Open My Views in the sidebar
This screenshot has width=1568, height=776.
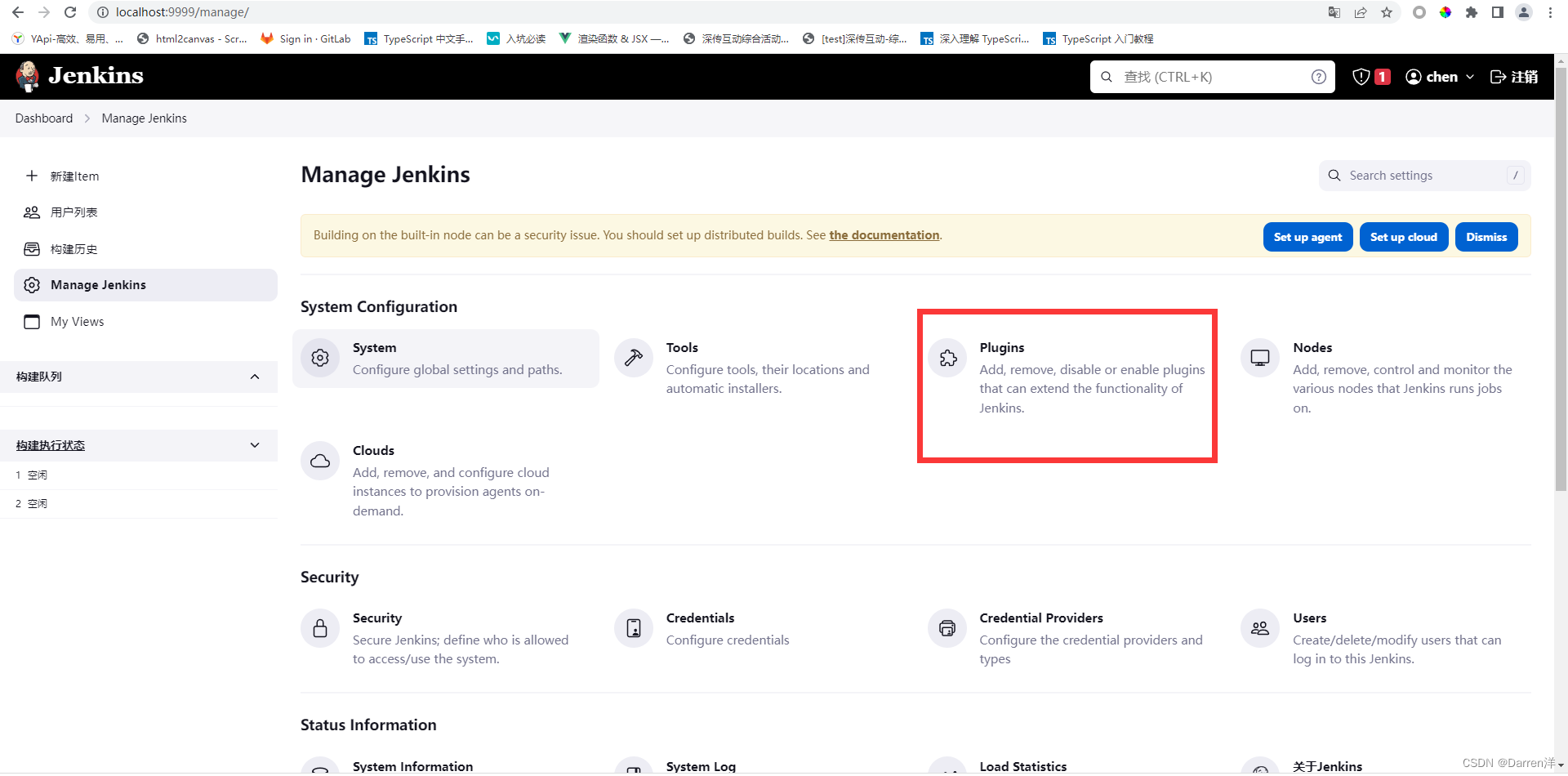(x=145, y=322)
